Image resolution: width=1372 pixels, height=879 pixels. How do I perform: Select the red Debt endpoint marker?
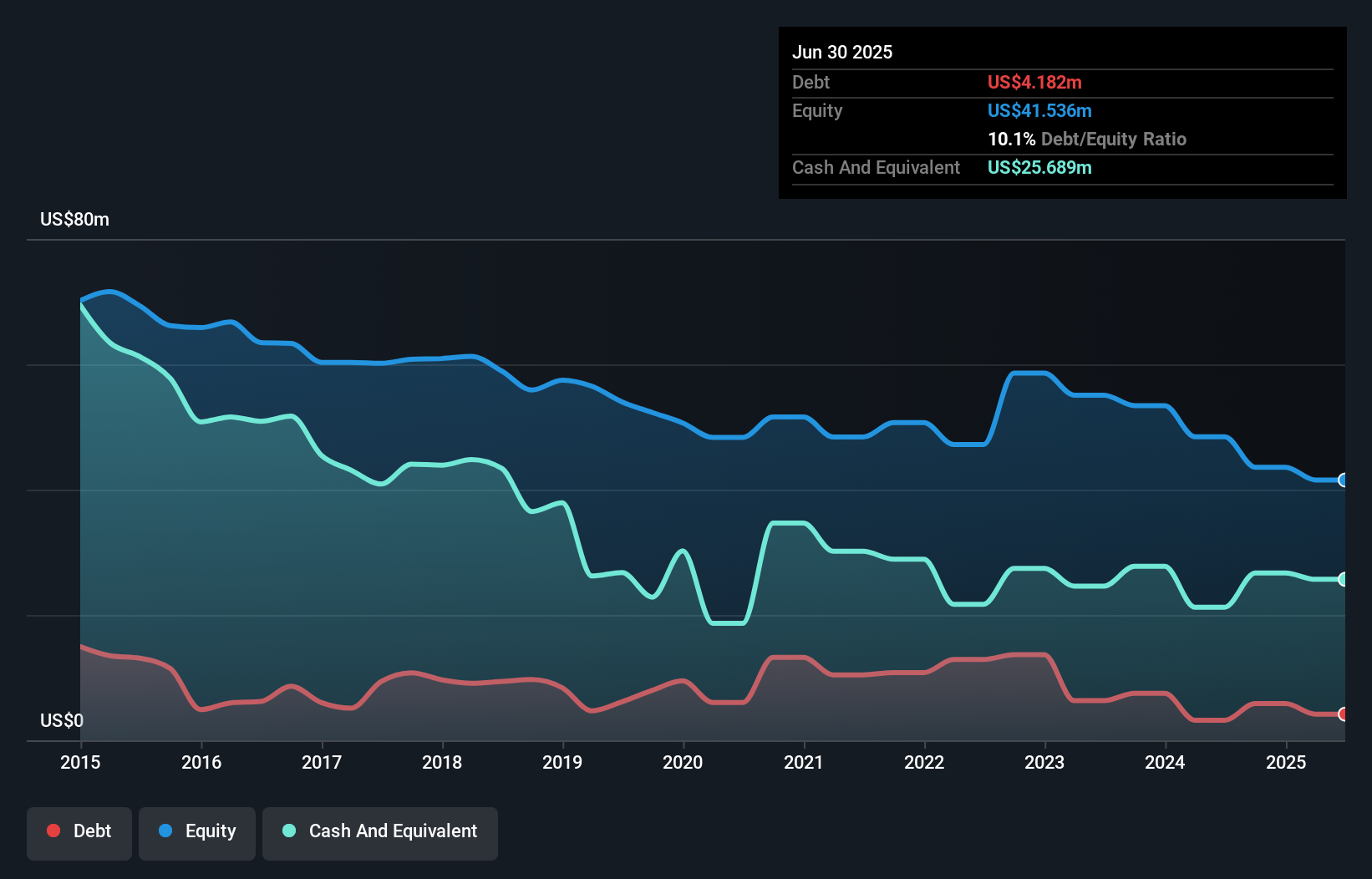pos(1343,714)
